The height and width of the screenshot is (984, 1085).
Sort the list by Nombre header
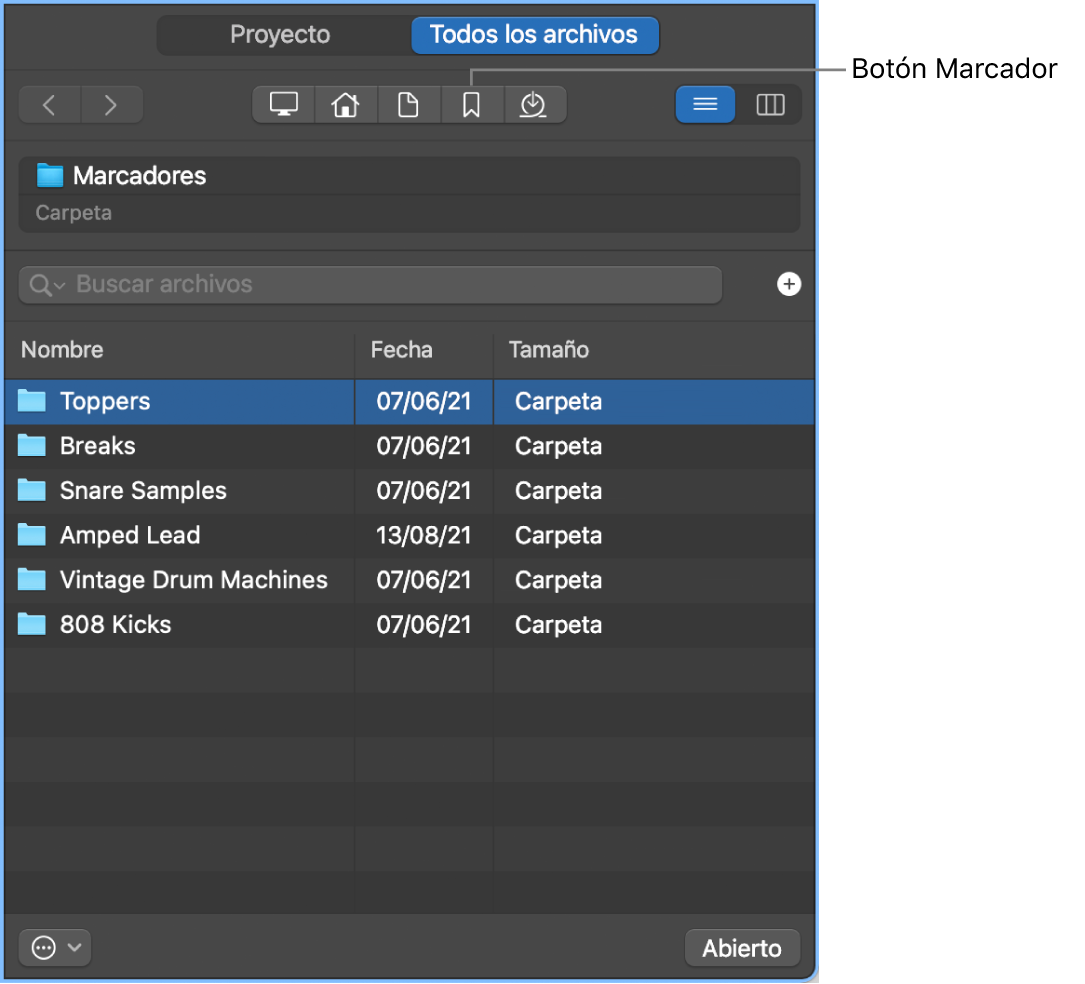point(62,350)
